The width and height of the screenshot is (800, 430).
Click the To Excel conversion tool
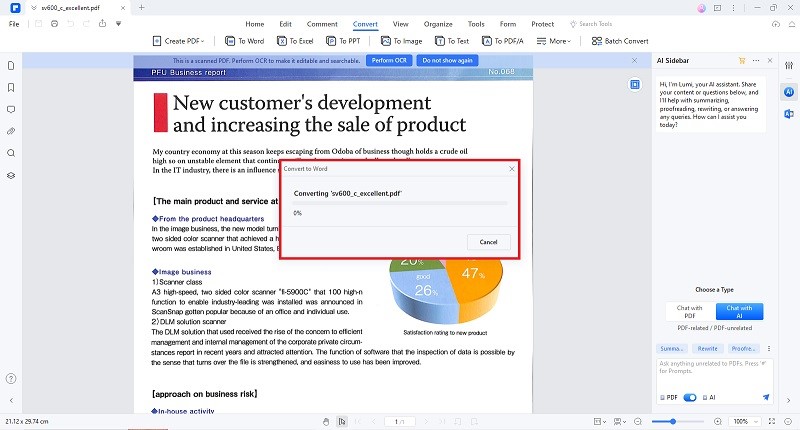coord(295,41)
